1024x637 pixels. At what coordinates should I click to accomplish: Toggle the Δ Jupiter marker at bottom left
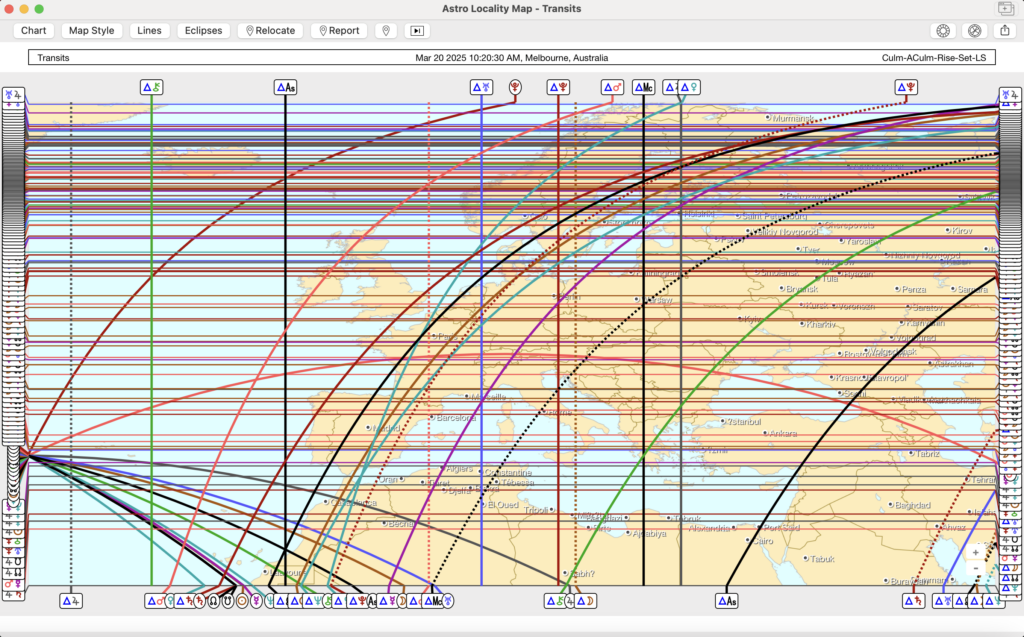(x=71, y=601)
